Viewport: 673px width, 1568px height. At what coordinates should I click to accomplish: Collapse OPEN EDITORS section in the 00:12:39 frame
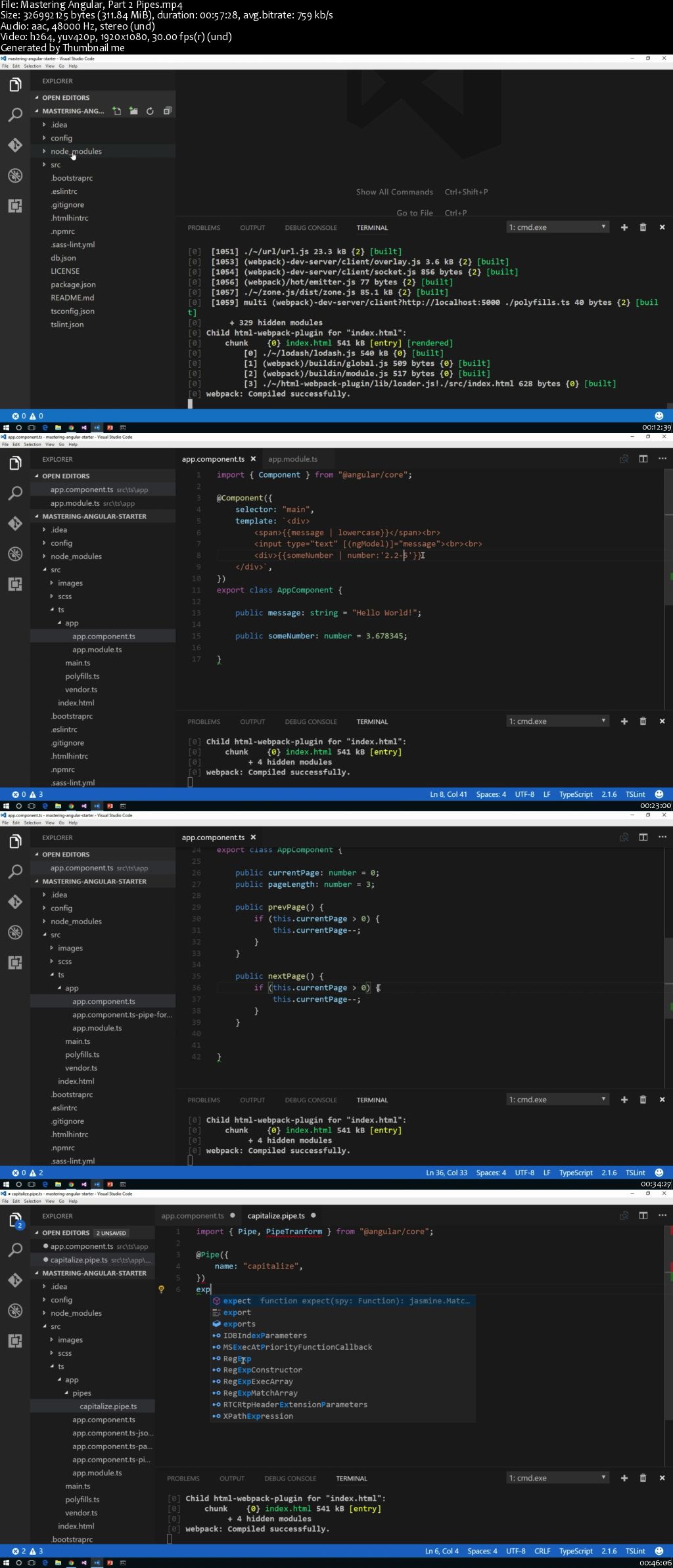(x=66, y=97)
